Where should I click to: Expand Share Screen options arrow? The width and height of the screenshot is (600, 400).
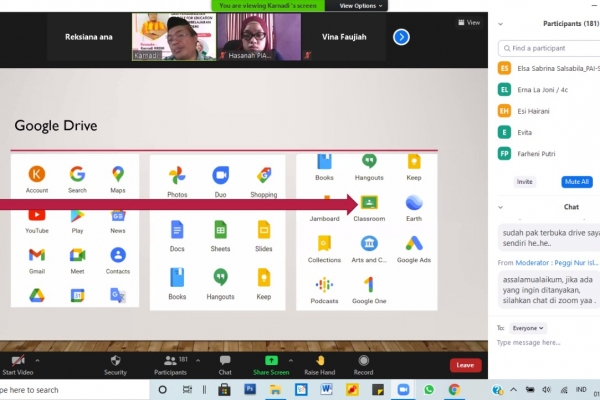click(291, 360)
